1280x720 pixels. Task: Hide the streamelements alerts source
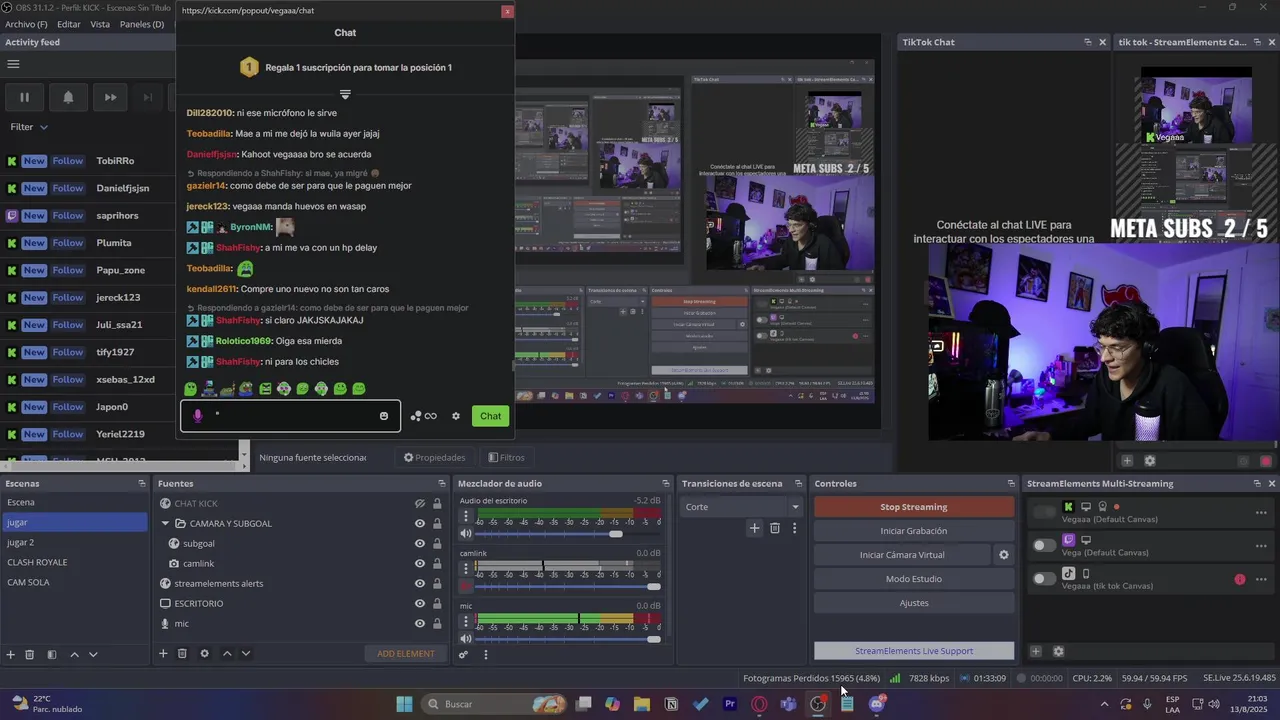click(420, 584)
